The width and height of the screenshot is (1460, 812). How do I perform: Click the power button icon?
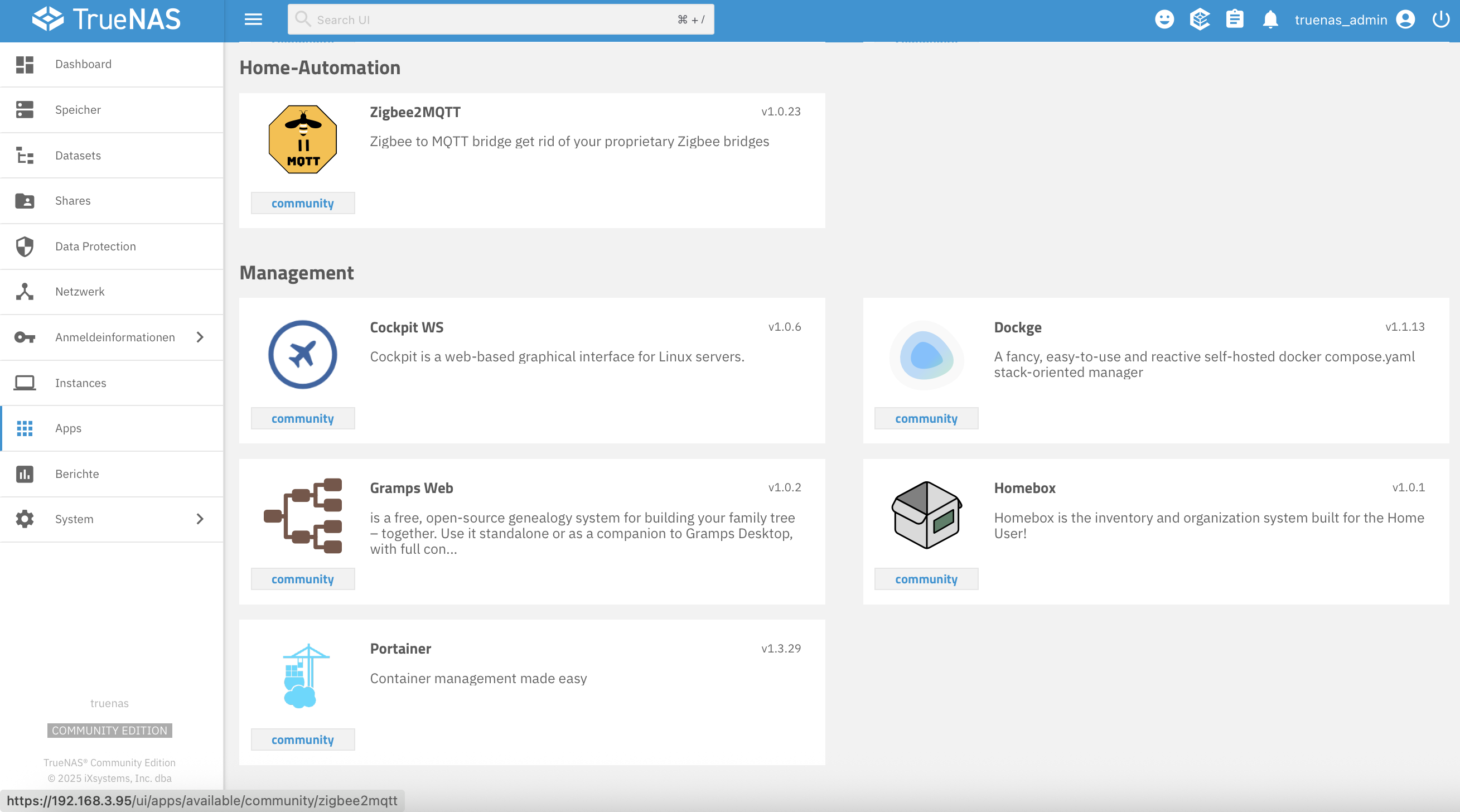click(1440, 20)
